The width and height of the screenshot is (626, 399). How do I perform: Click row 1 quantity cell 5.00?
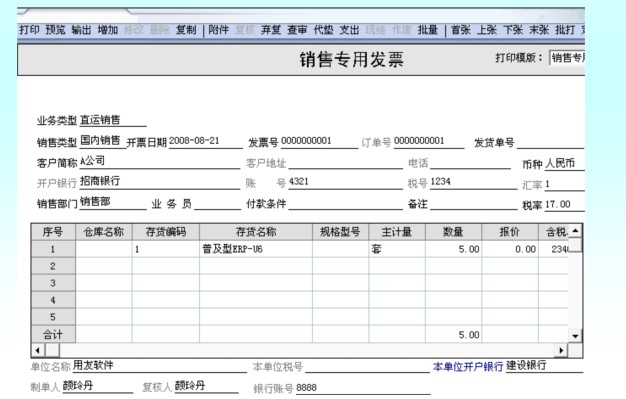click(454, 249)
